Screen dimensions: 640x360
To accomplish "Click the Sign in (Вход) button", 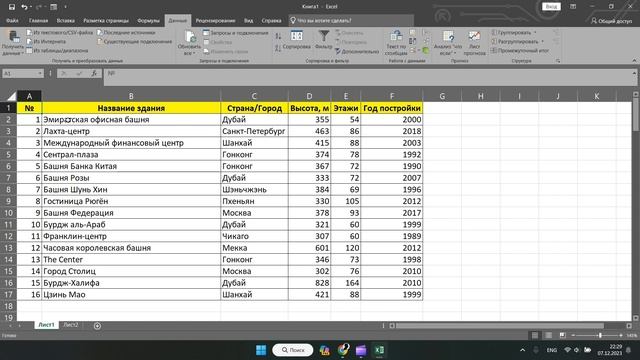I will (551, 7).
